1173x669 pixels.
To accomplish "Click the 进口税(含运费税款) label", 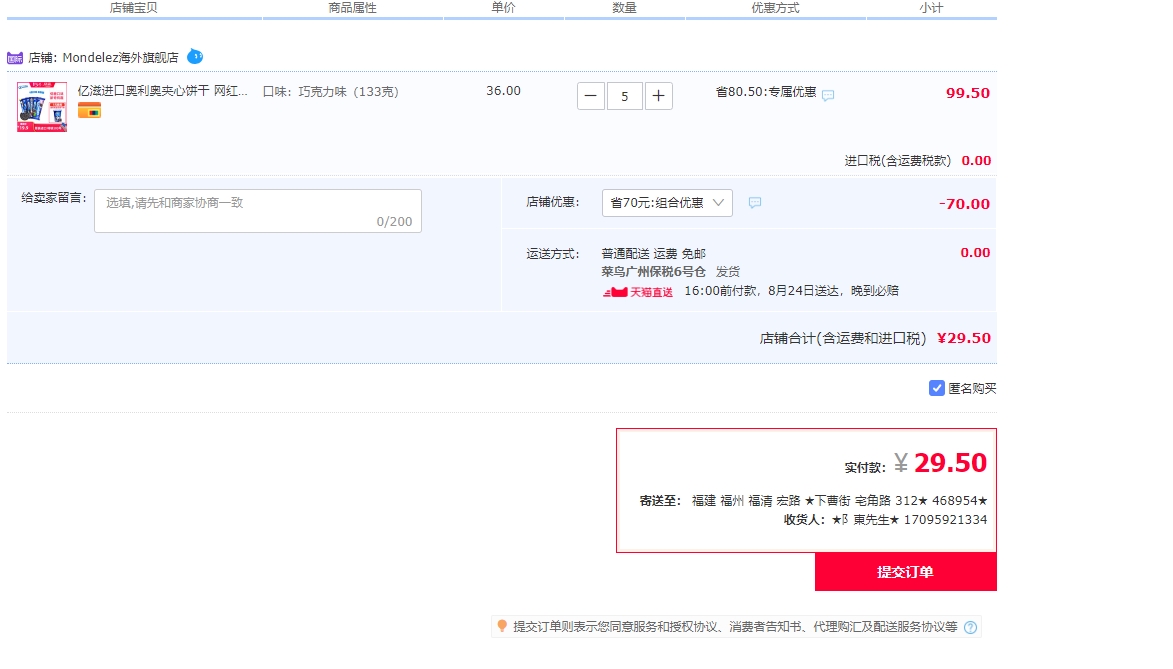I will tap(898, 160).
